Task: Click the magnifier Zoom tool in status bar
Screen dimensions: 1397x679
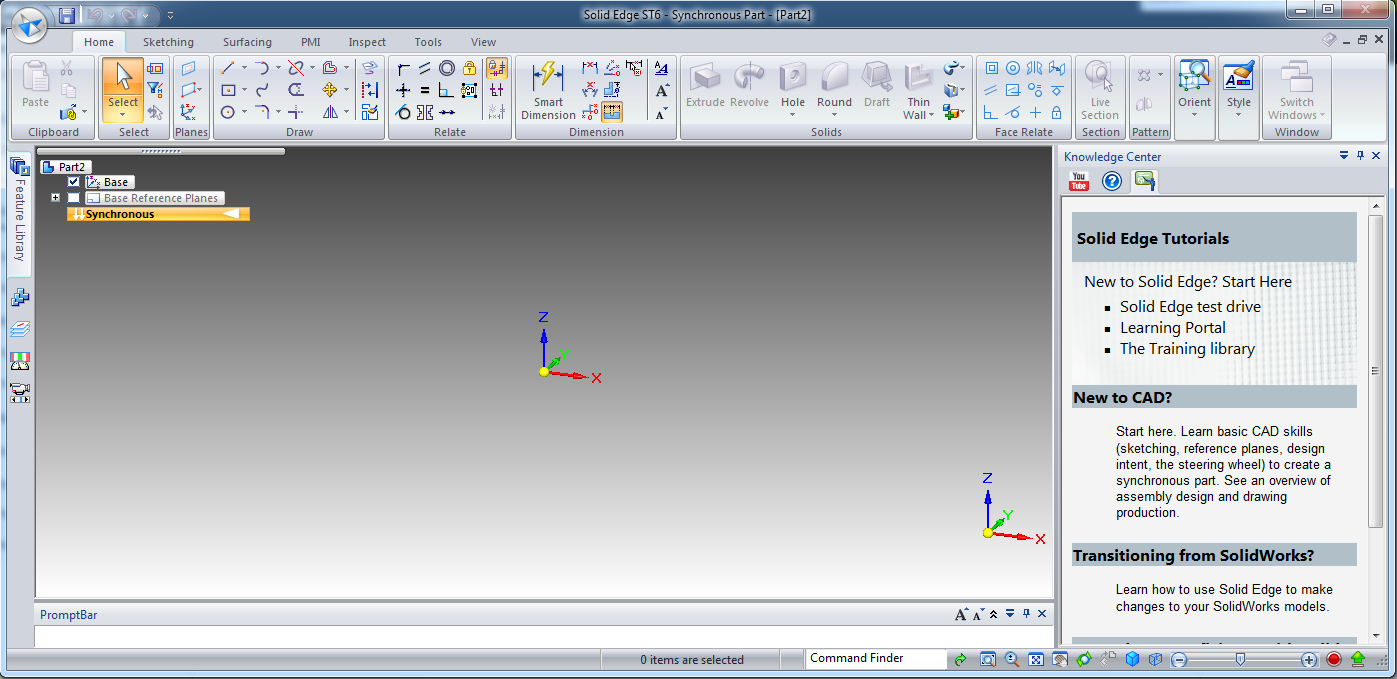Action: tap(1012, 659)
